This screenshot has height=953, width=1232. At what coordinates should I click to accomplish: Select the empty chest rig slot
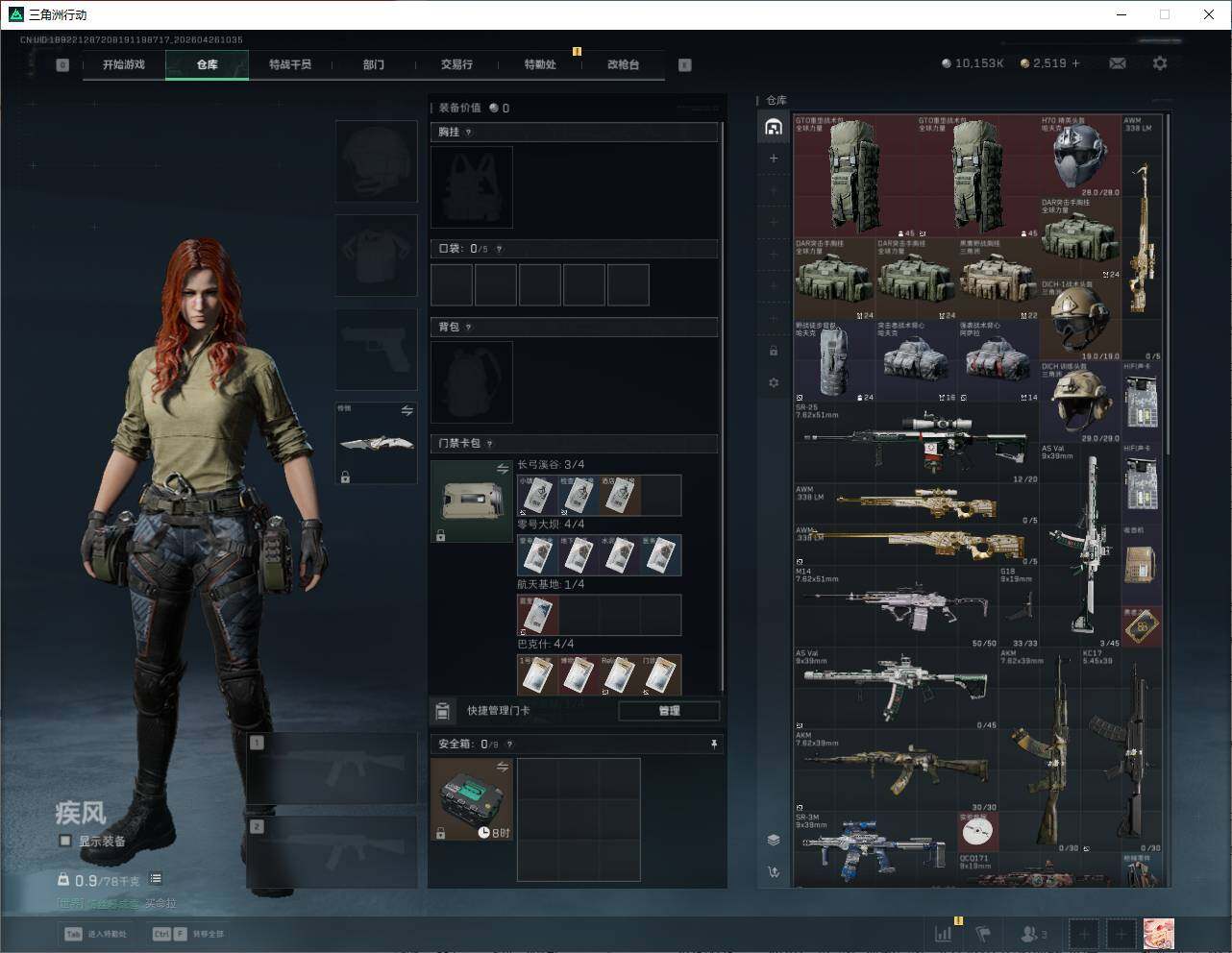[472, 187]
